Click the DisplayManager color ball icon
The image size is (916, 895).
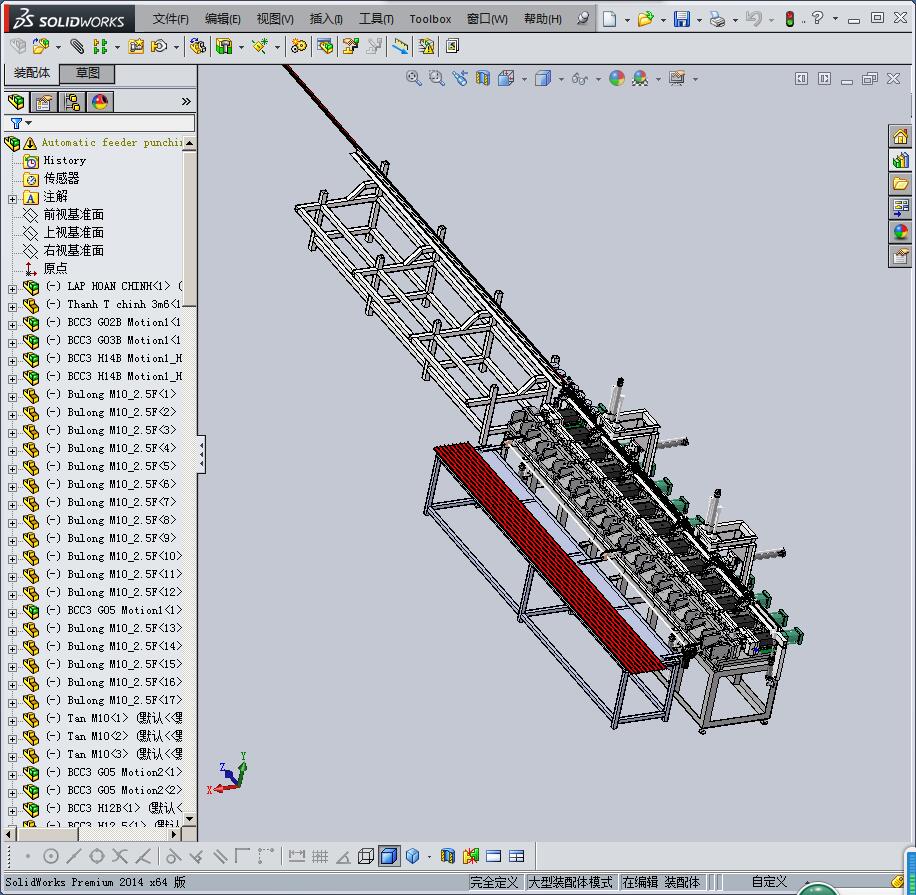click(100, 102)
